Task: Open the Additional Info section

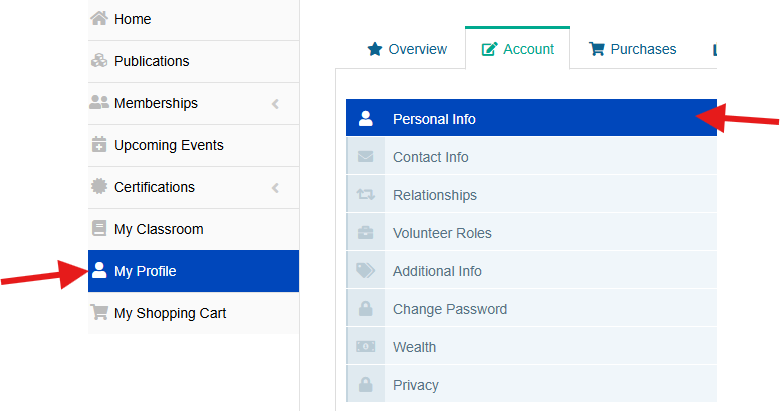Action: [531, 270]
